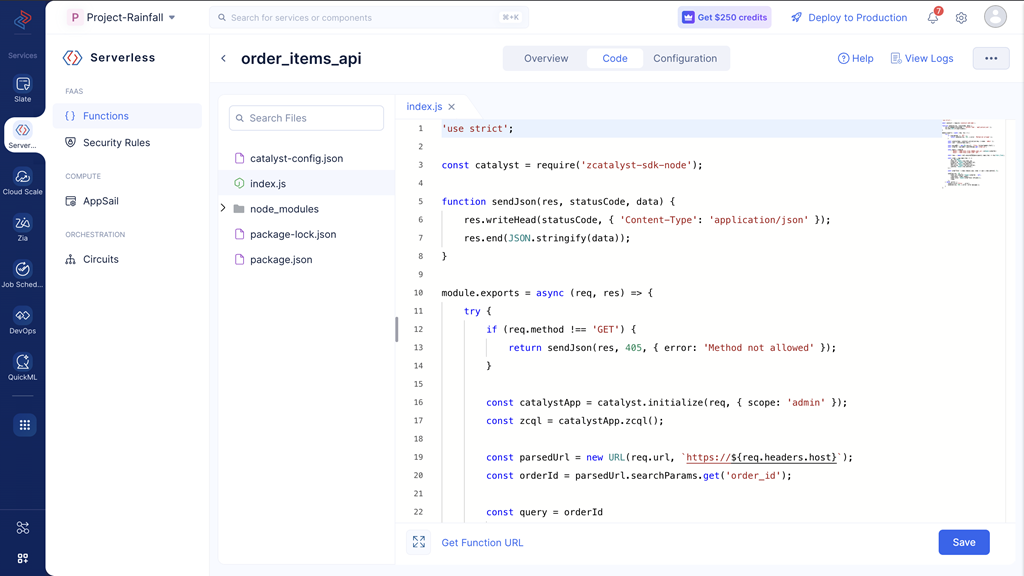
Task: Expand code editor to fullscreen
Action: pos(419,542)
